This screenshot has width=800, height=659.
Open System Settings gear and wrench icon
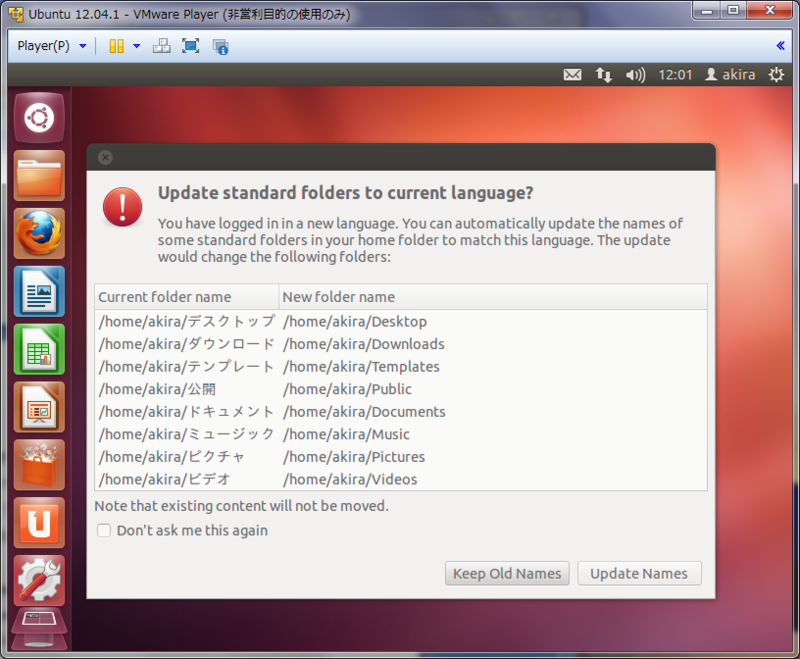coord(39,580)
